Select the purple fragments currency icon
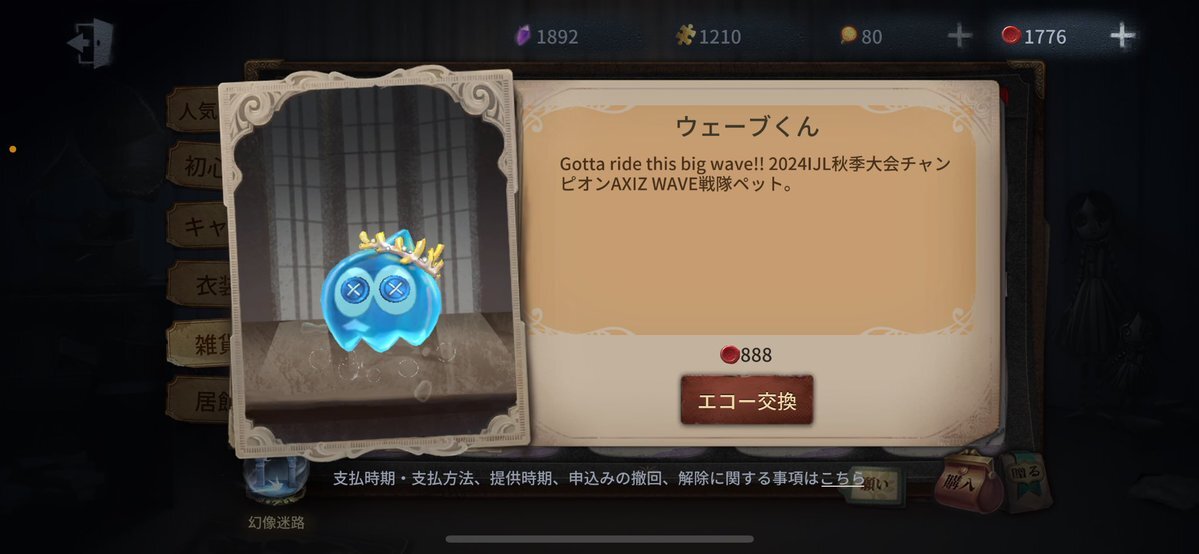 [523, 36]
